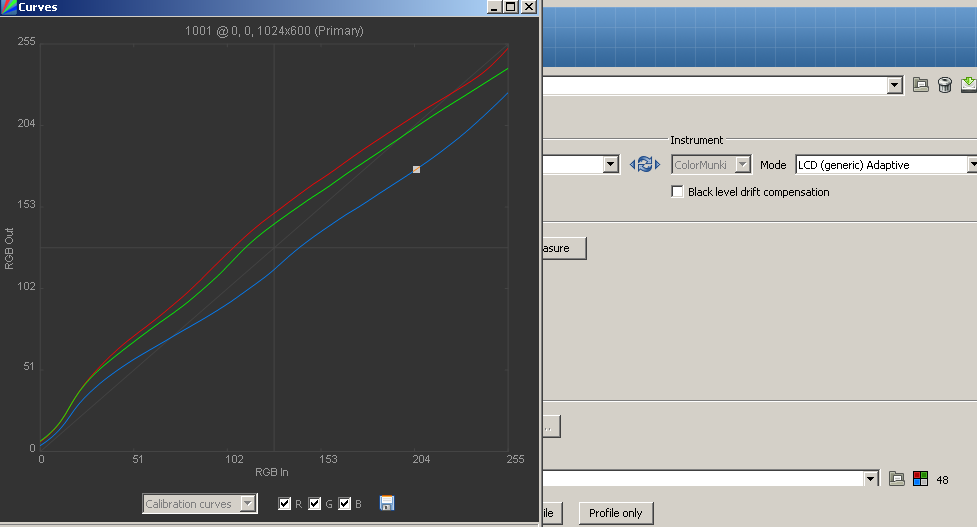Click the 'Instrument' group label

pyautogui.click(x=697, y=140)
